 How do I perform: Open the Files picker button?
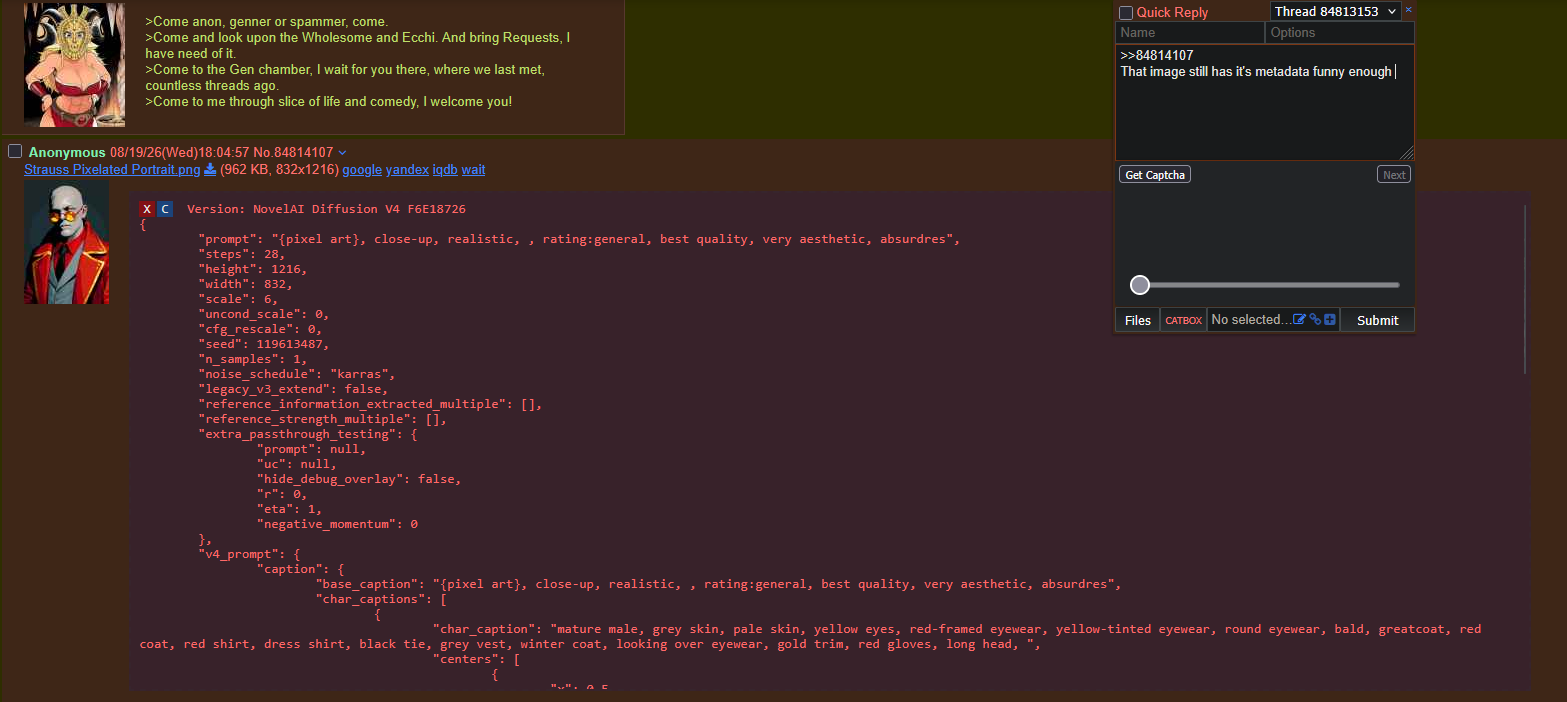1138,320
